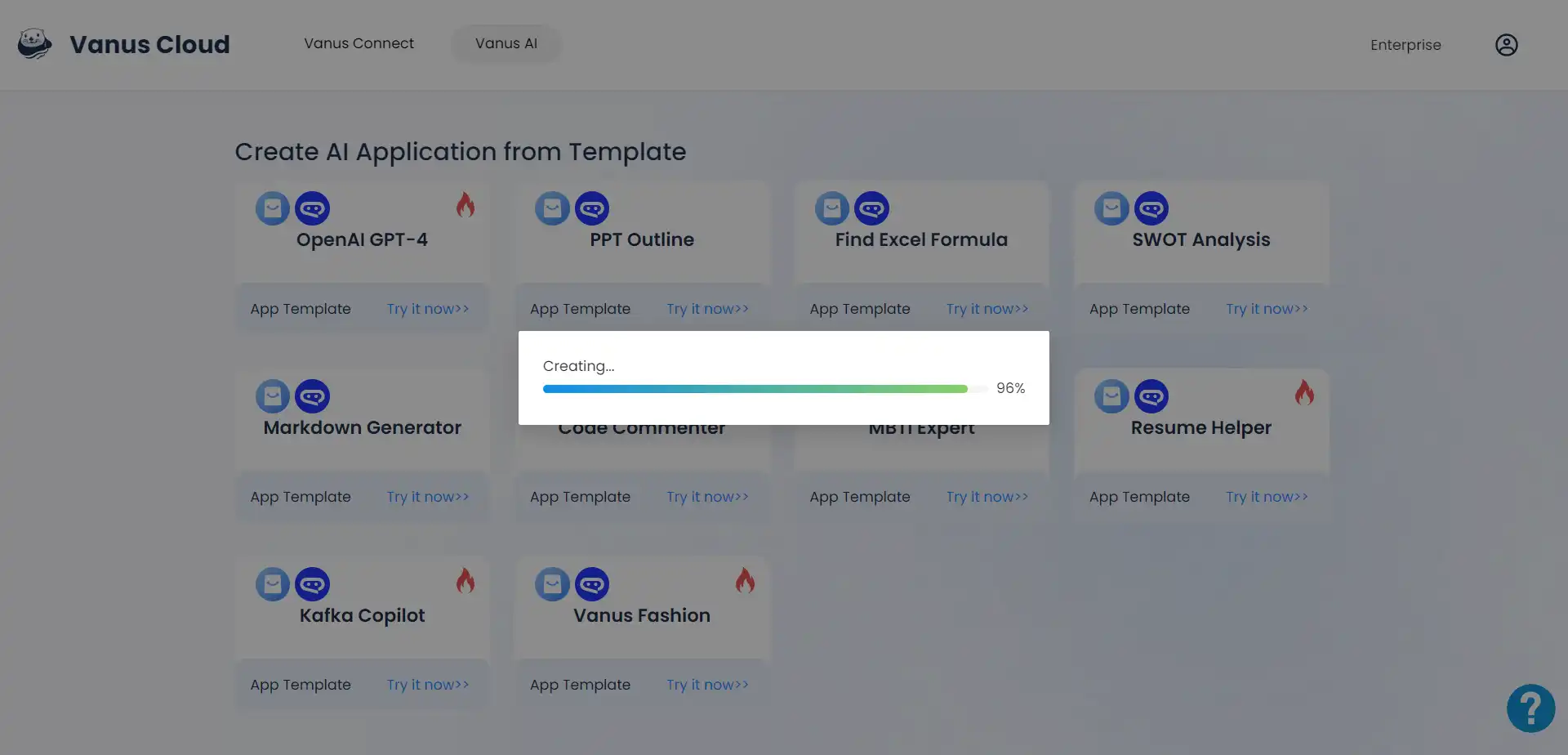
Task: Click Try it now for Code Commenter
Action: point(707,497)
